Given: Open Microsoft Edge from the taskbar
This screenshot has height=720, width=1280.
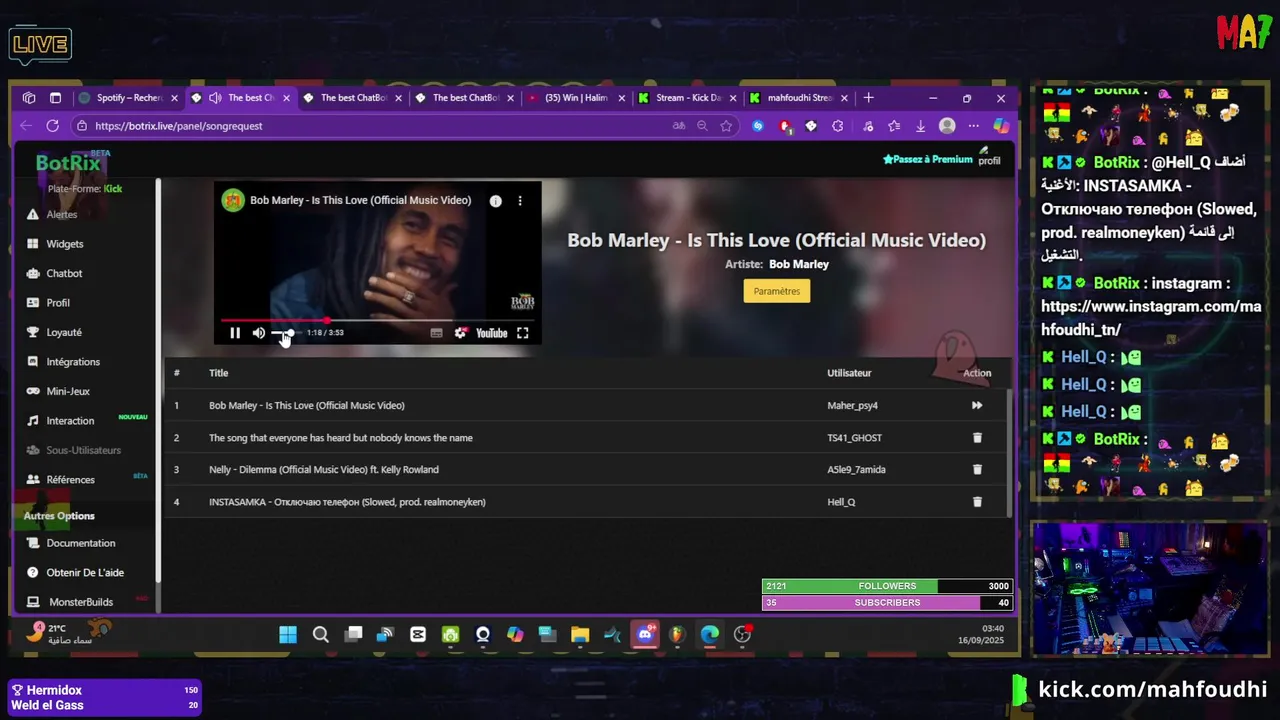Looking at the screenshot, I should point(710,634).
